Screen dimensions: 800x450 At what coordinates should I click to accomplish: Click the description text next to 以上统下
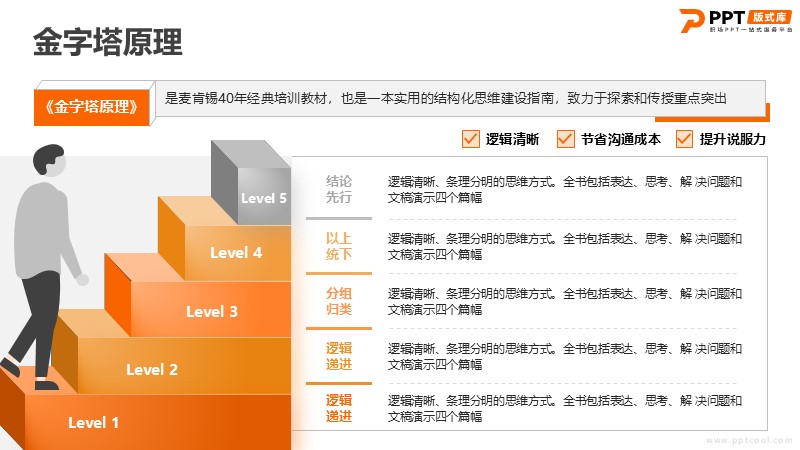coord(564,246)
